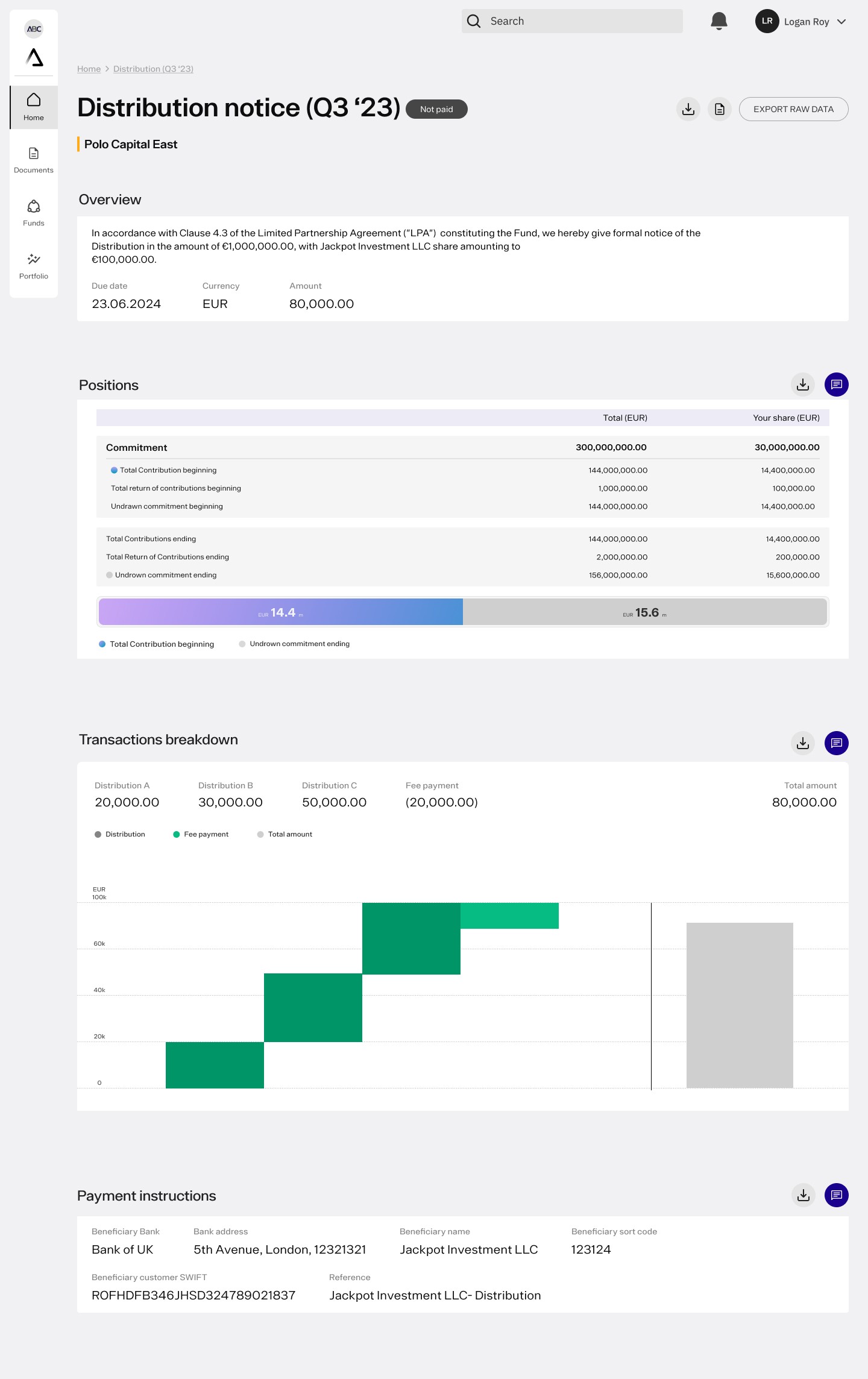Open comments for Transactions breakdown
Screen dimensions: 868x1379
point(837,743)
